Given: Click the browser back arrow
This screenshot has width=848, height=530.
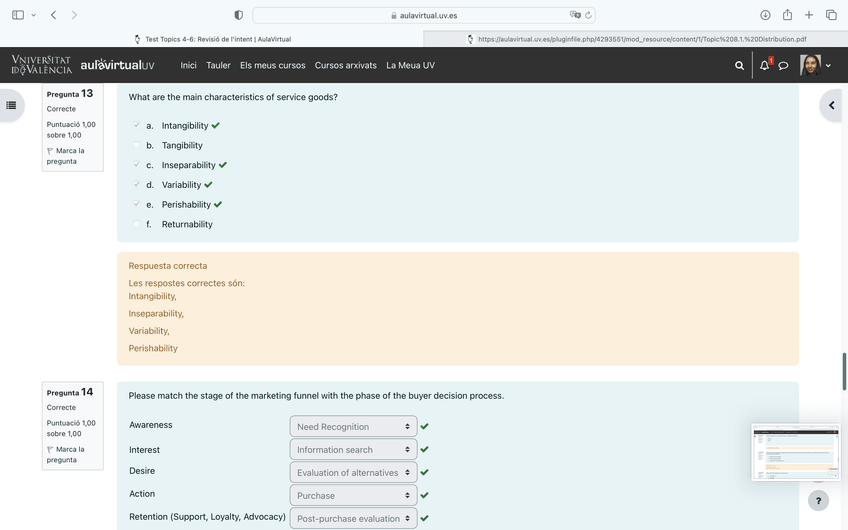Looking at the screenshot, I should pos(53,15).
